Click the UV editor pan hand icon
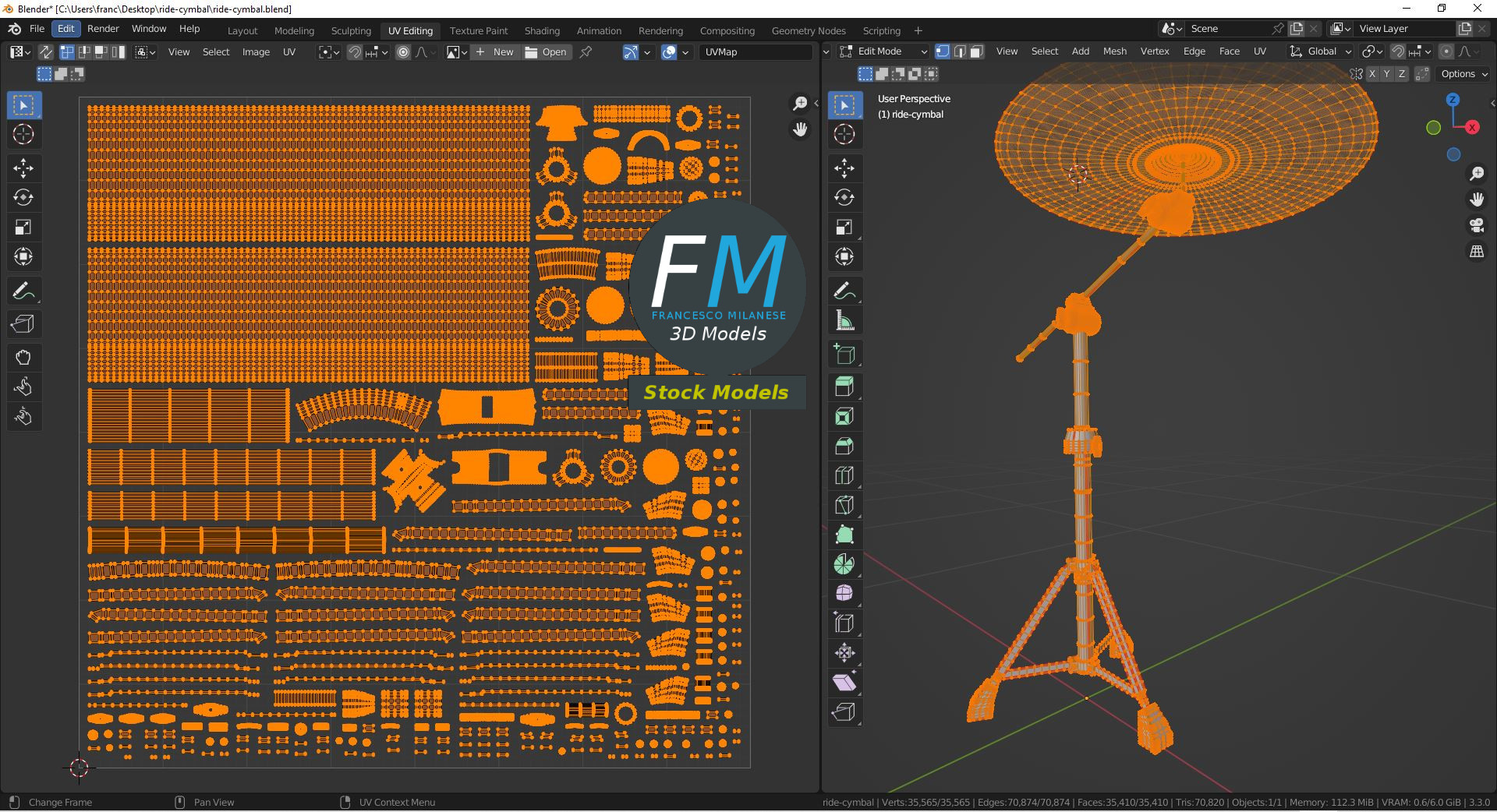Viewport: 1497px width, 812px height. point(800,129)
